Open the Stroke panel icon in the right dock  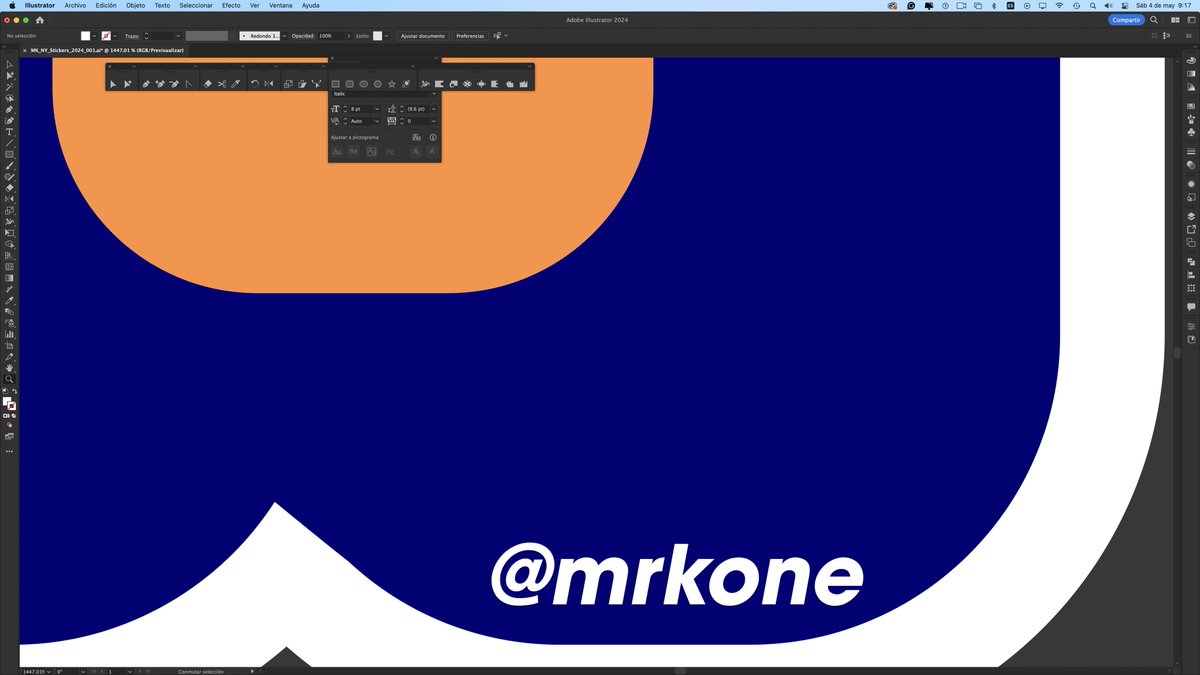click(x=1191, y=151)
